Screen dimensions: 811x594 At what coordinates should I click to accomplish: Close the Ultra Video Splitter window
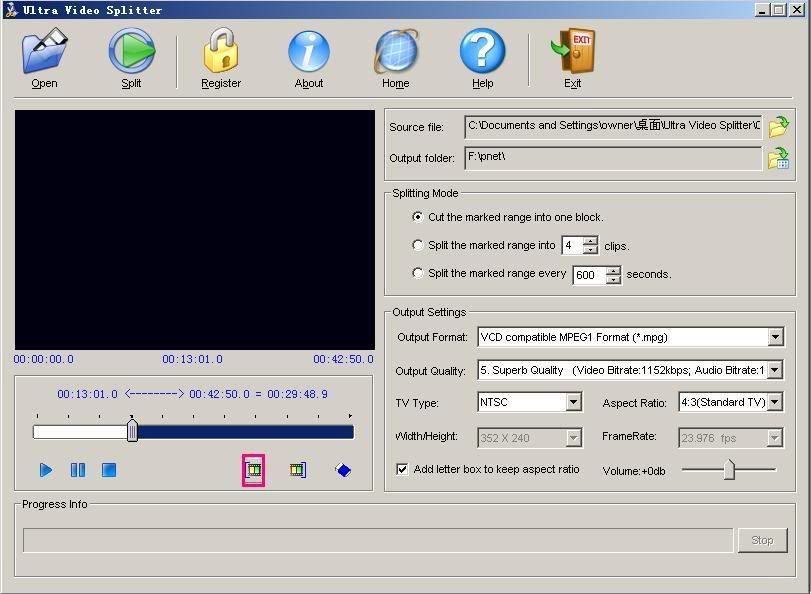click(x=797, y=9)
